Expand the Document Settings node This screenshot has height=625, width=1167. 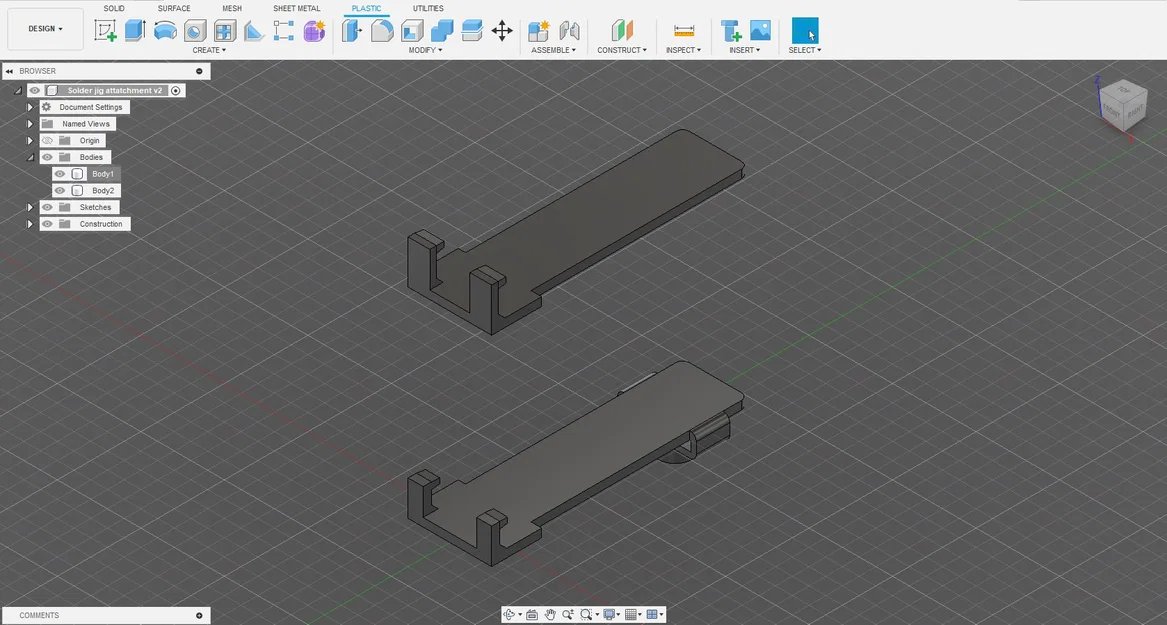pyautogui.click(x=31, y=107)
